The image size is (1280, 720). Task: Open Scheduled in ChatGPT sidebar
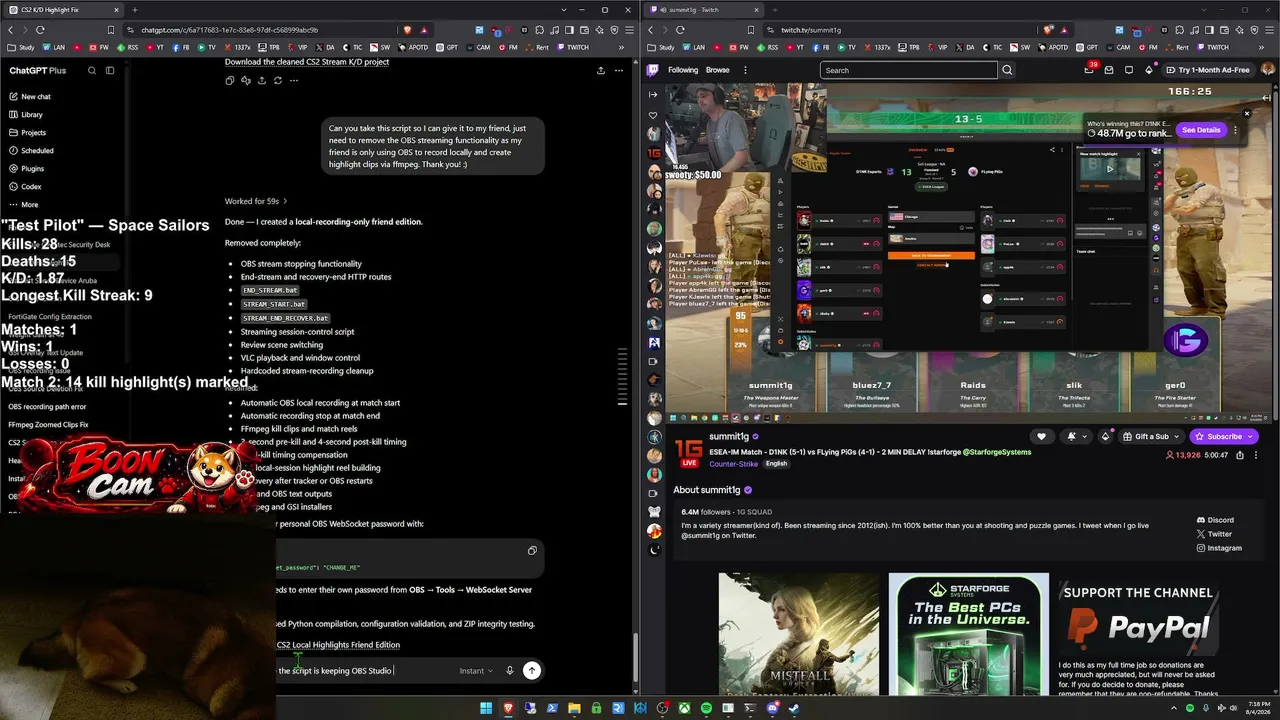pos(37,151)
